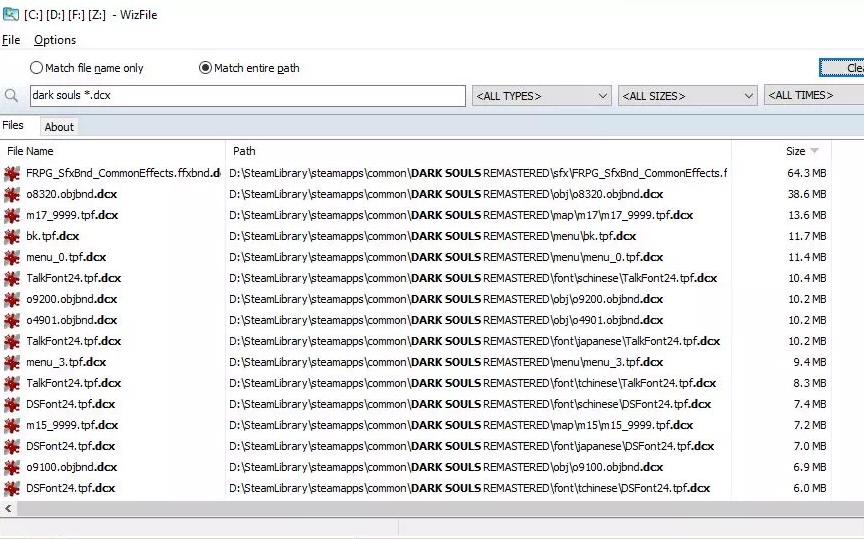
Task: Click path ending in map\m15\m15_9999.tpf.dcx
Action: [x=461, y=425]
